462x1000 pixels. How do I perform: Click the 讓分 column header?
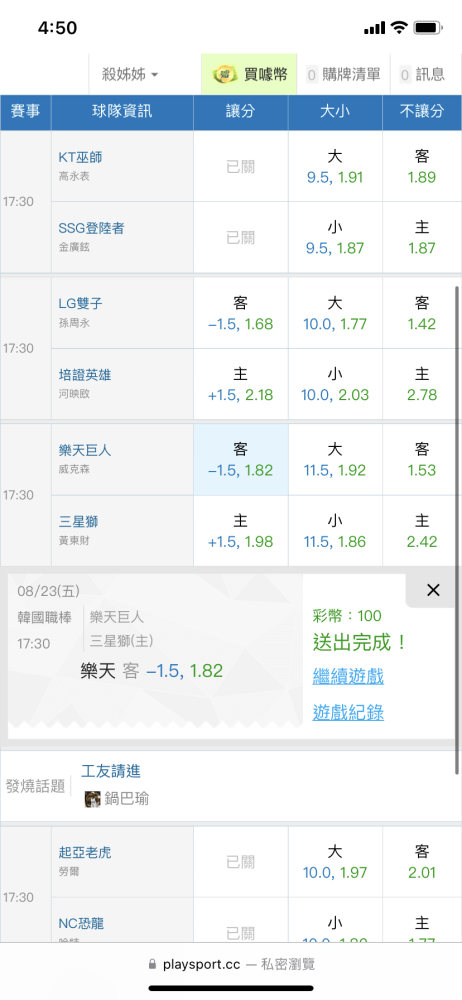pyautogui.click(x=241, y=112)
